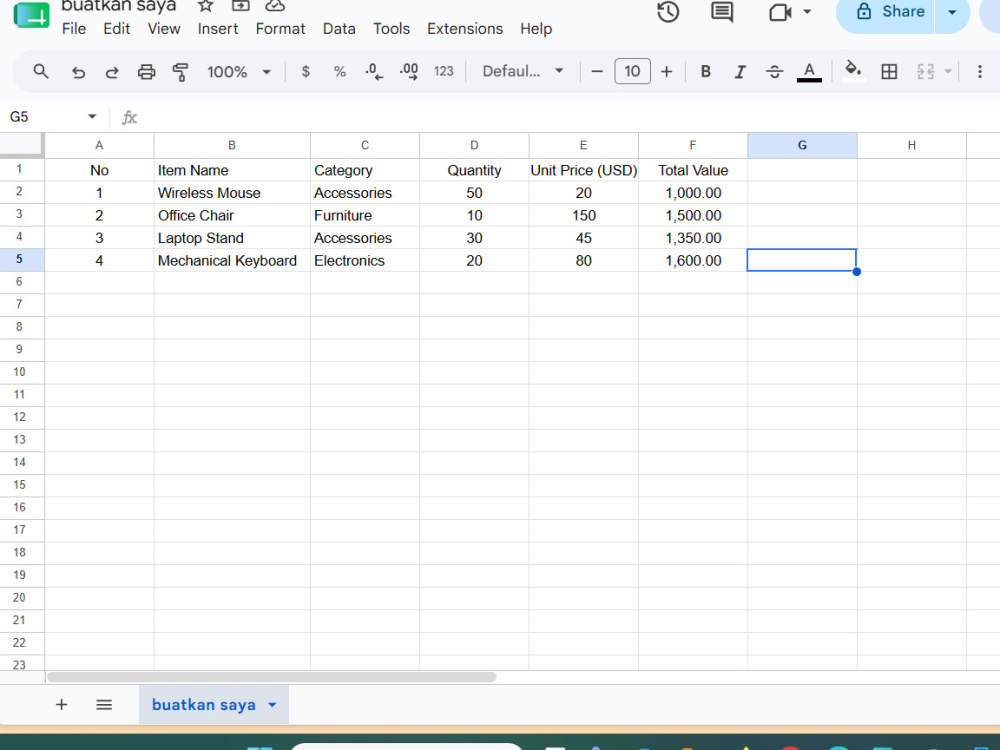Click the font size 10 field
The height and width of the screenshot is (750, 1000).
[x=632, y=71]
